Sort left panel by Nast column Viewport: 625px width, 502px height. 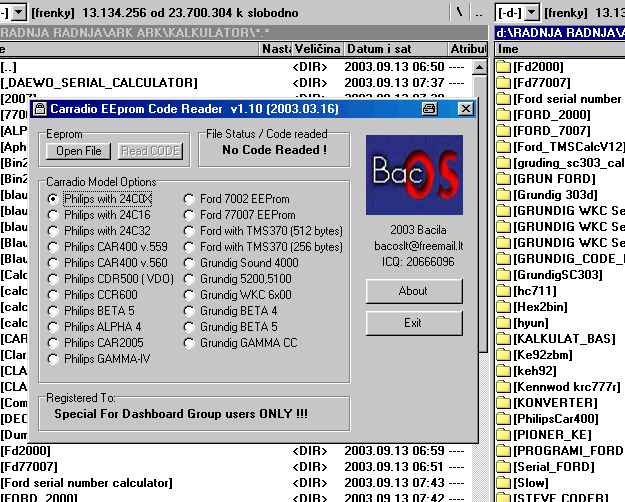click(275, 49)
